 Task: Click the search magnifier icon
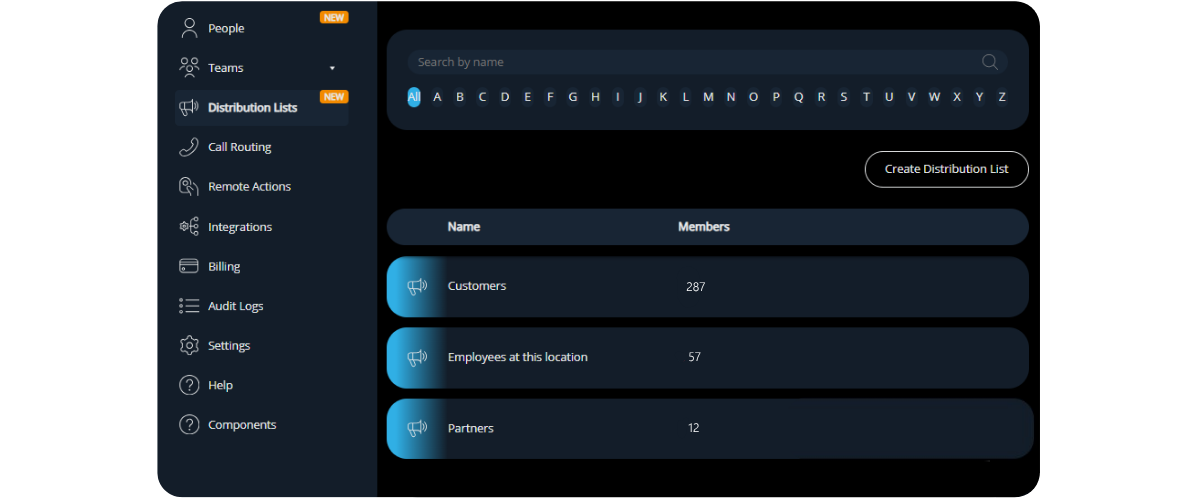pos(990,62)
